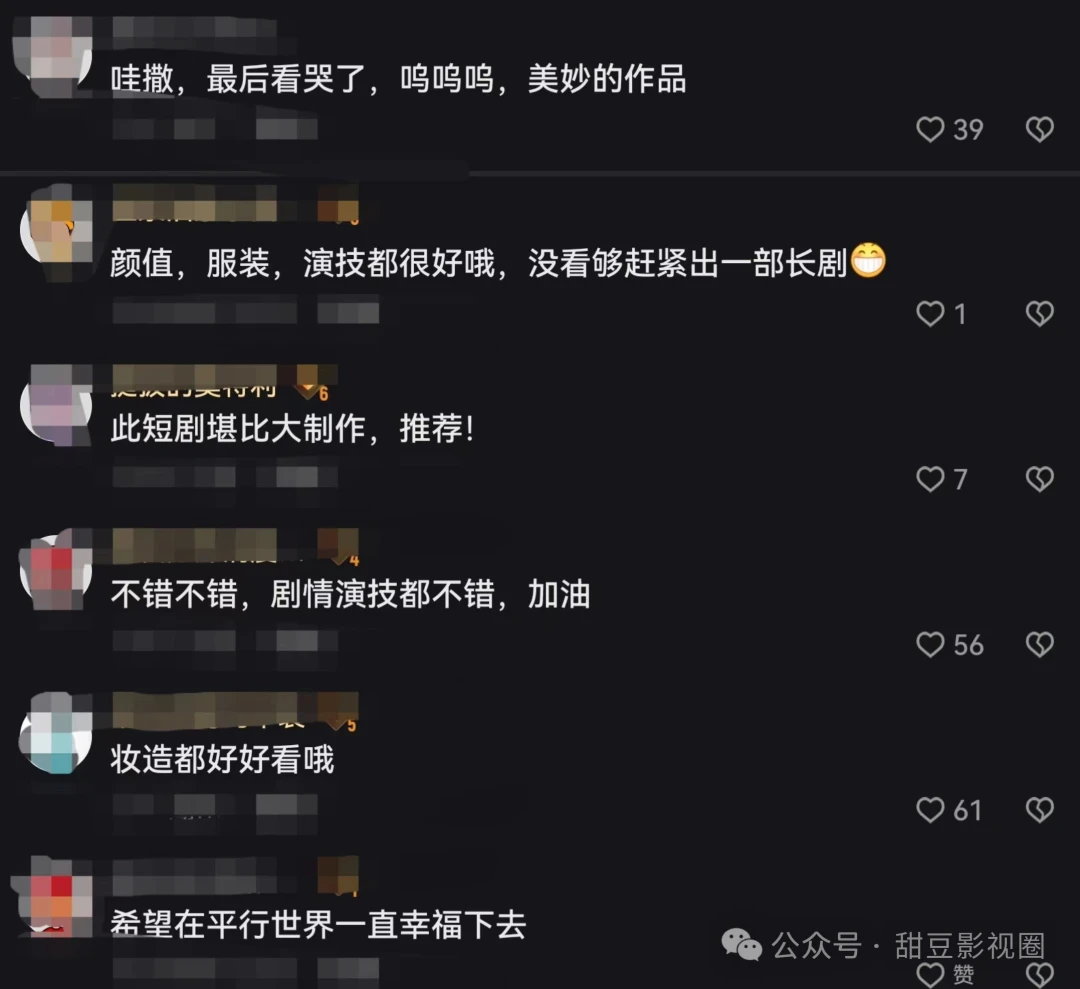
Task: Open avatar beside 不错不错 comment
Action: pos(56,572)
